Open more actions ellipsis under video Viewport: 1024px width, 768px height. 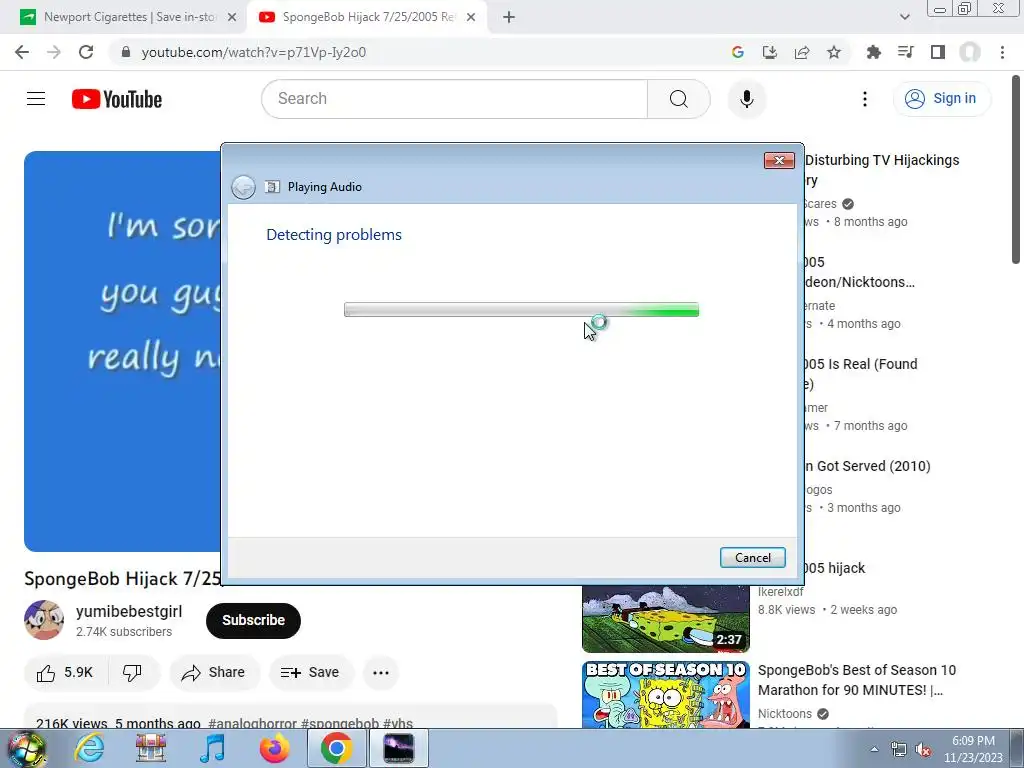point(381,673)
